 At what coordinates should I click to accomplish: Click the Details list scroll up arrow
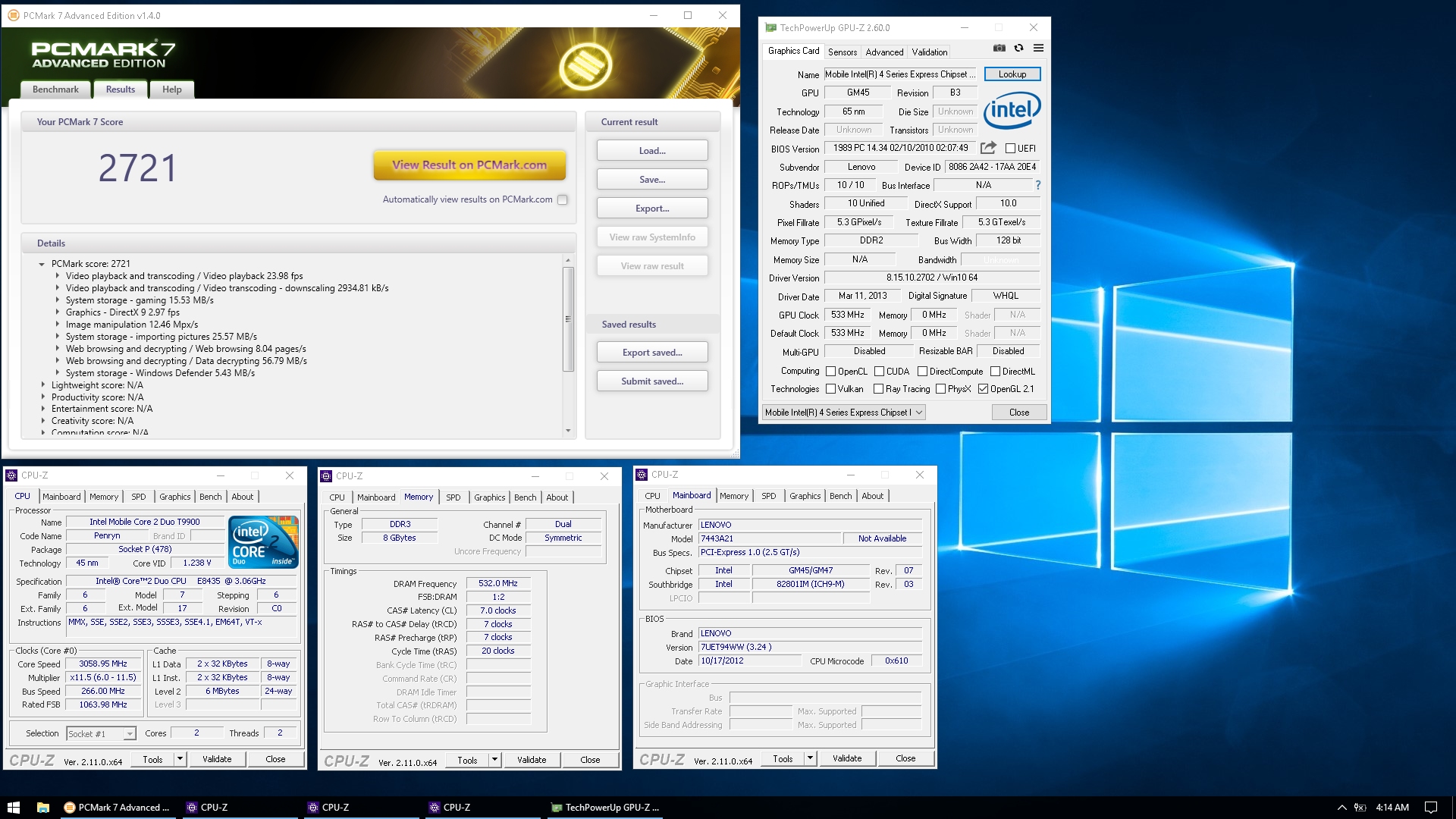point(568,261)
